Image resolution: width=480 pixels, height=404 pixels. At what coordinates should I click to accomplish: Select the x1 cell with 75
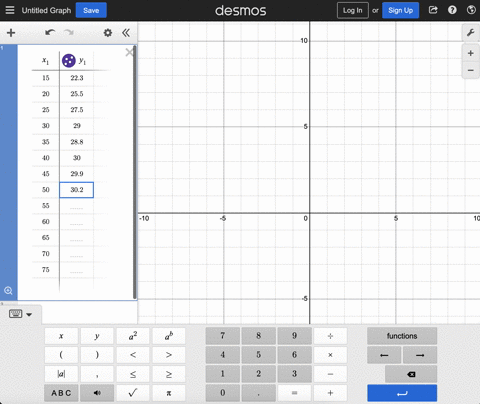coord(46,270)
